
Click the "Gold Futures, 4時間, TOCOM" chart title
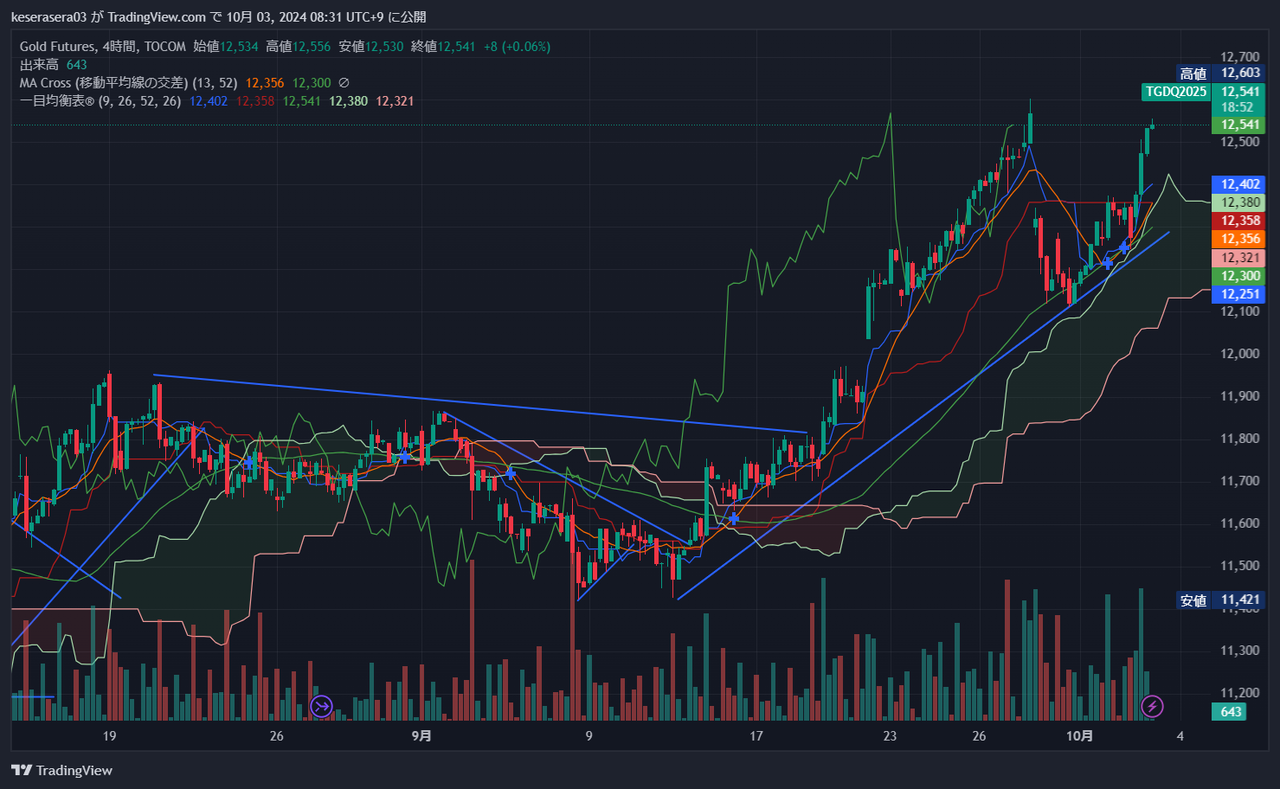click(102, 47)
